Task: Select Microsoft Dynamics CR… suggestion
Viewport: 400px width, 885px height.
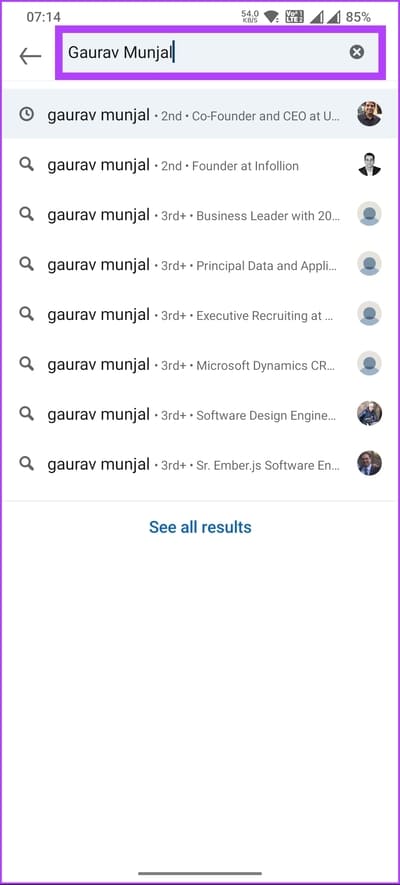Action: pyautogui.click(x=200, y=364)
